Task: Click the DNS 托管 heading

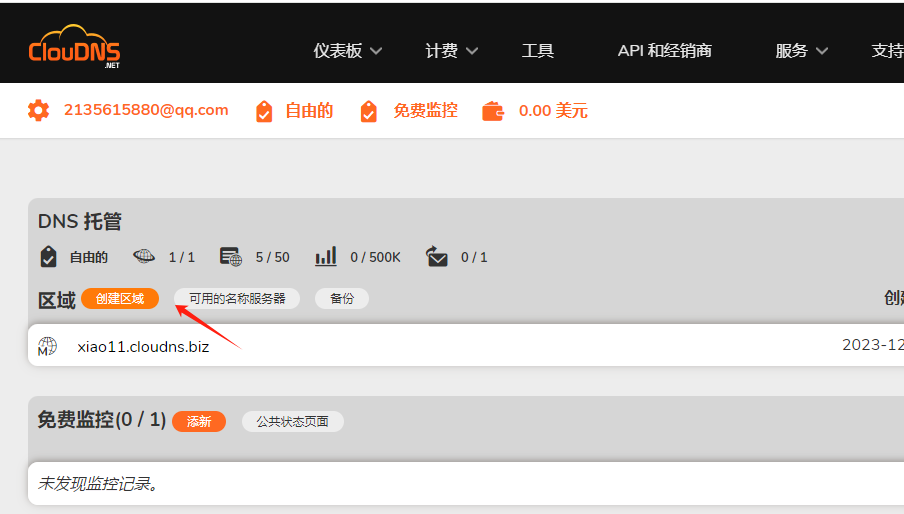Action: click(x=80, y=221)
